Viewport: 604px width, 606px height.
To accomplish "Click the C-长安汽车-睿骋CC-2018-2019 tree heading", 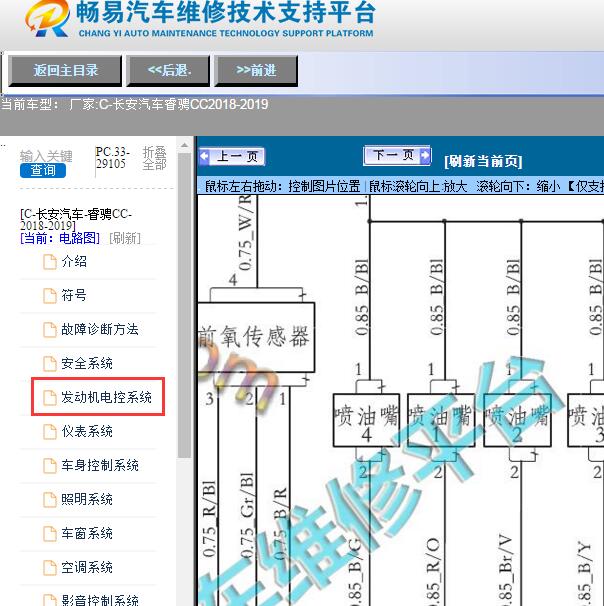I will tap(76, 220).
